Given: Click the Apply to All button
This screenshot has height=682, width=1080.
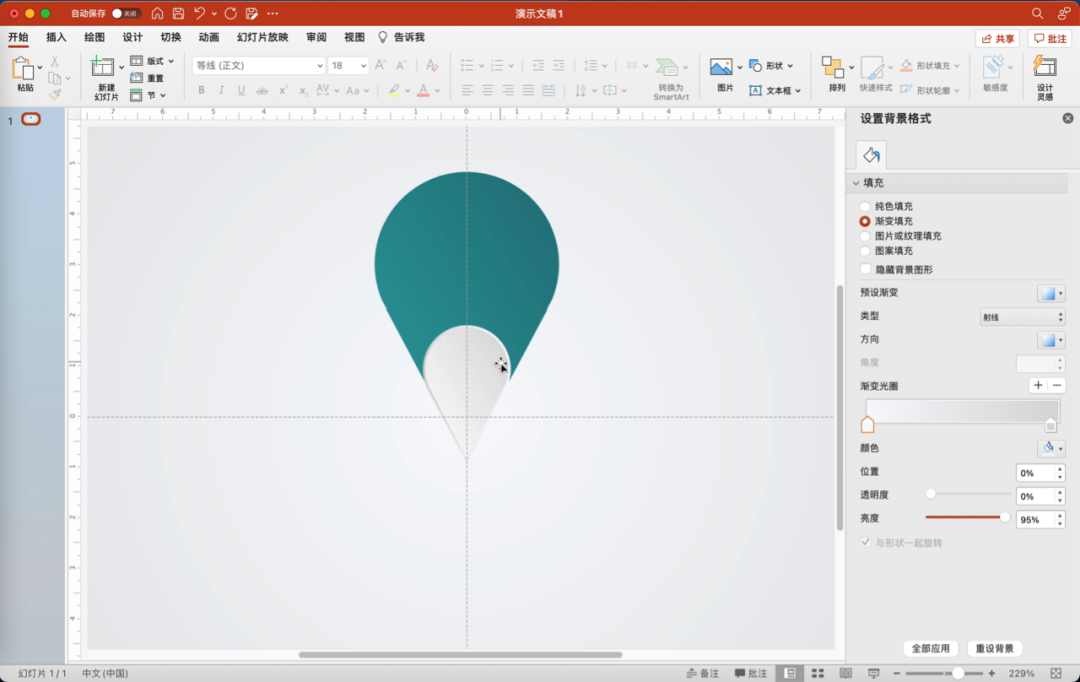Looking at the screenshot, I should 931,648.
